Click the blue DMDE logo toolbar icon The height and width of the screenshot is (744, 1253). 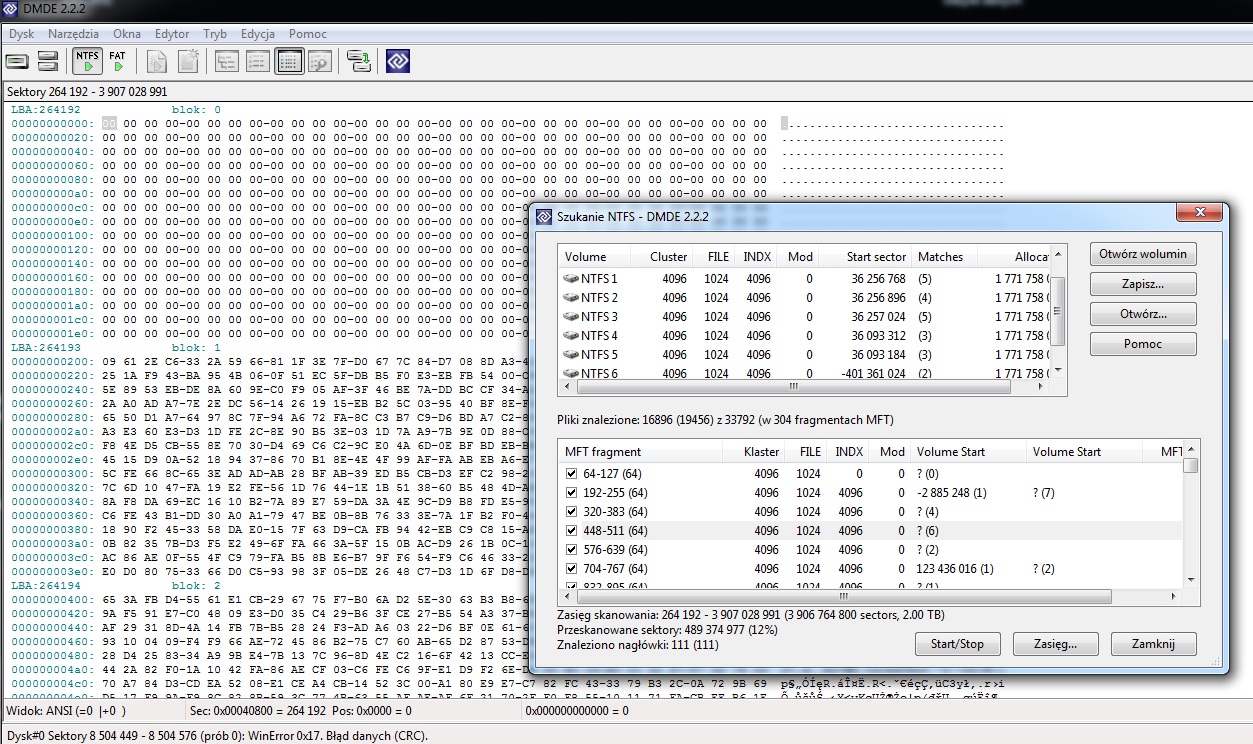click(397, 62)
